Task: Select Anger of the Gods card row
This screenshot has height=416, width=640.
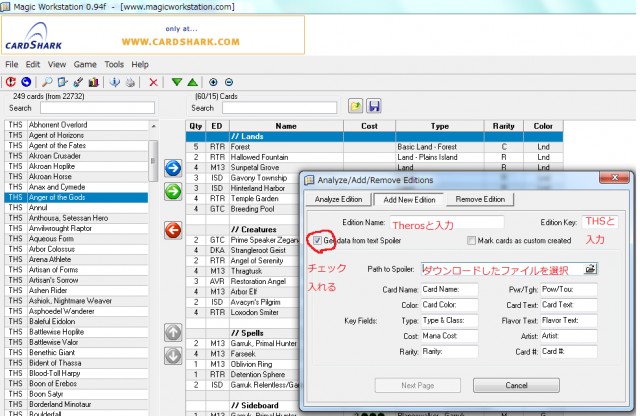Action: [77, 198]
